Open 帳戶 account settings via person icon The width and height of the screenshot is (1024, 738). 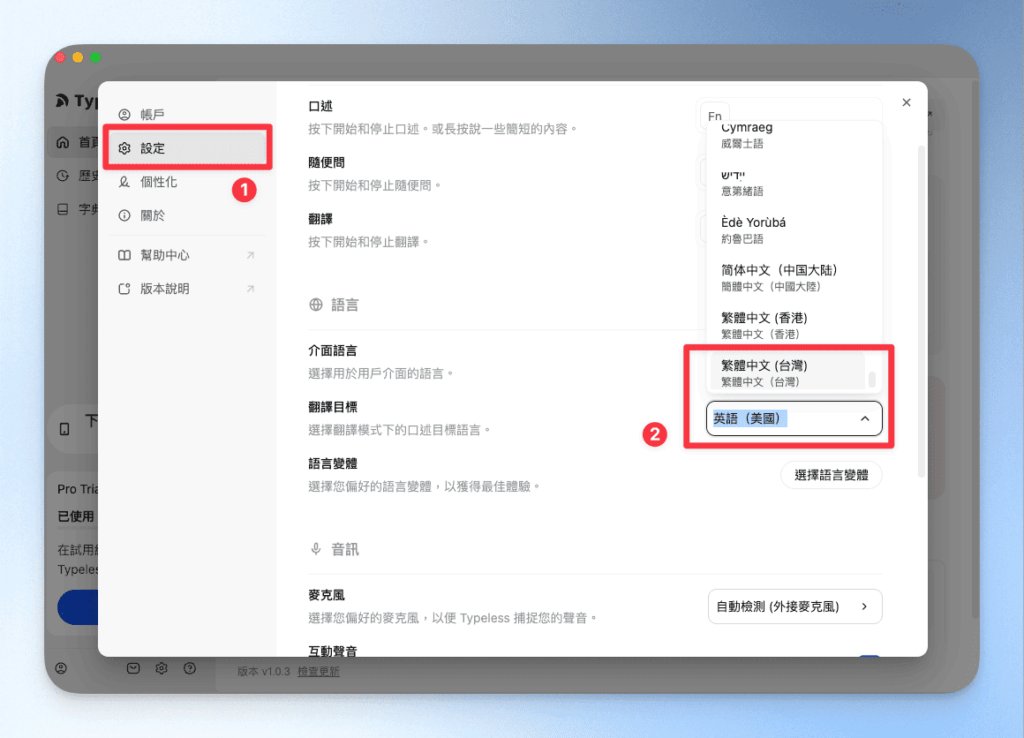pos(124,114)
